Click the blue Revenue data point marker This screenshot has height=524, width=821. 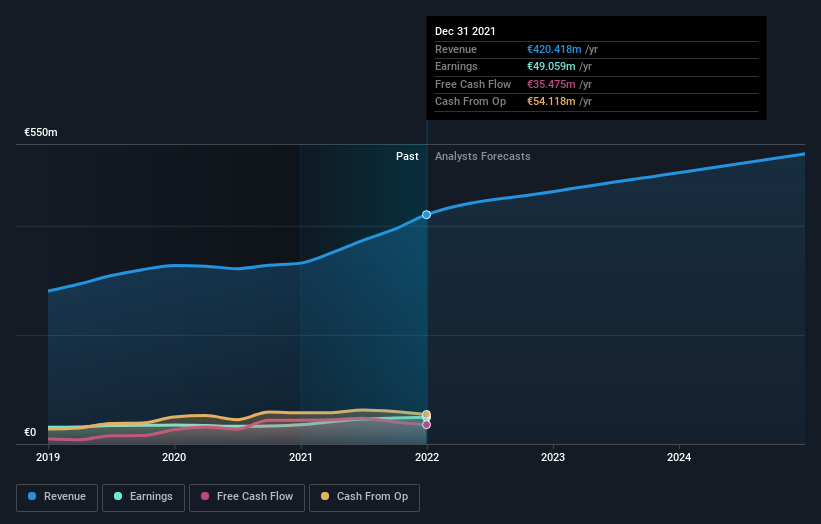[x=427, y=215]
